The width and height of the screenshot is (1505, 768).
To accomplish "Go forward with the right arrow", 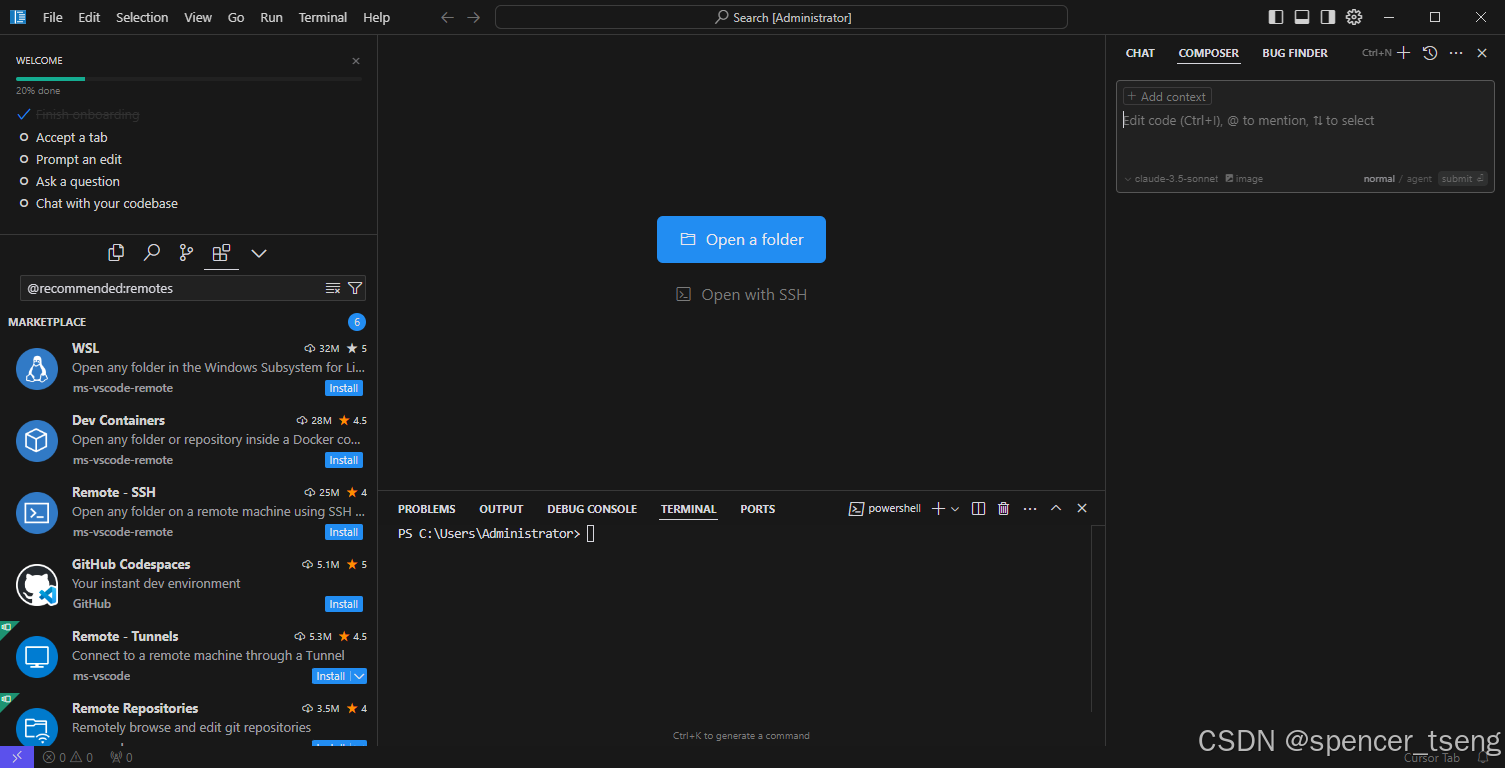I will 474,18.
